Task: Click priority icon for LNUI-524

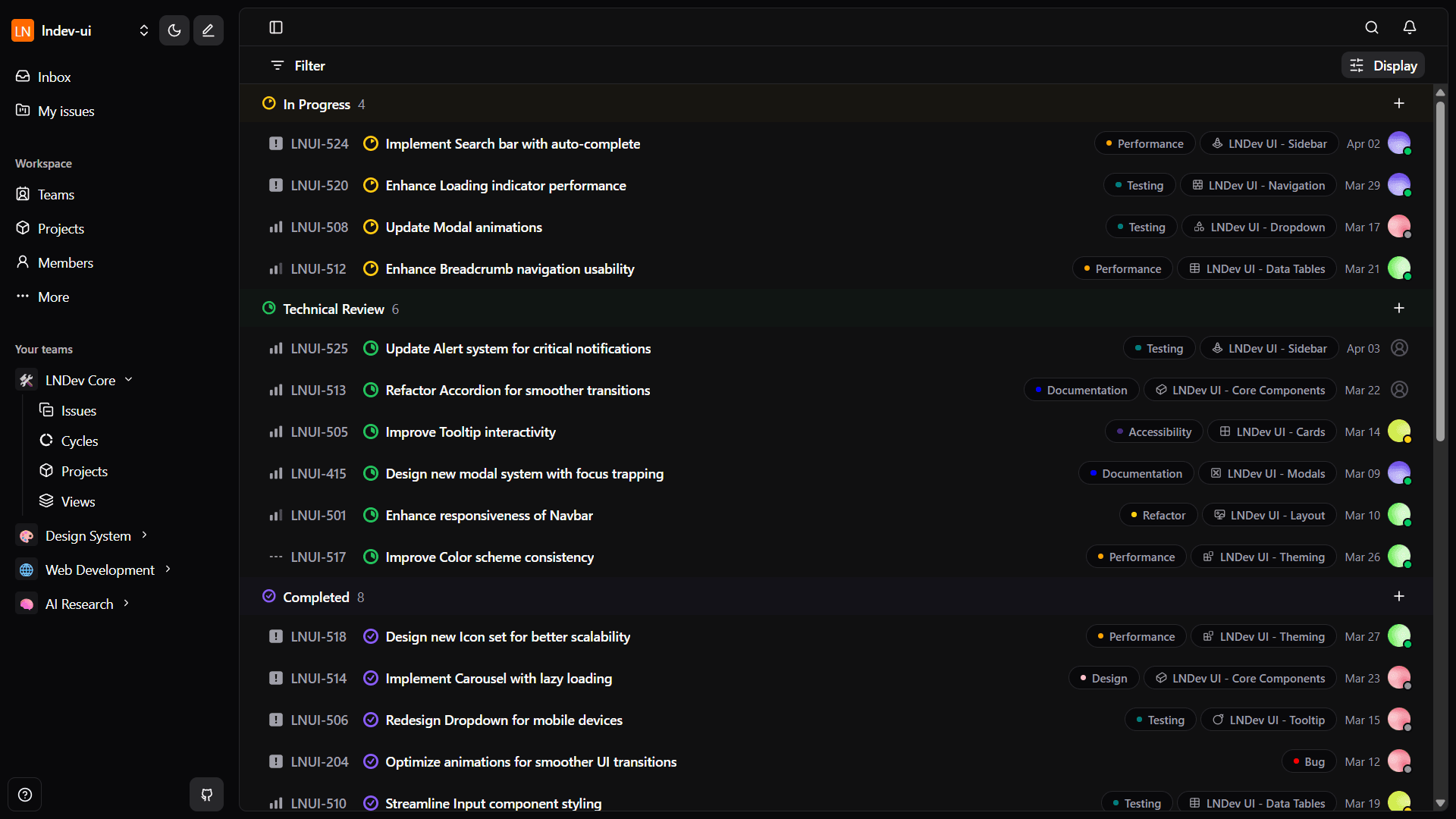Action: (276, 143)
